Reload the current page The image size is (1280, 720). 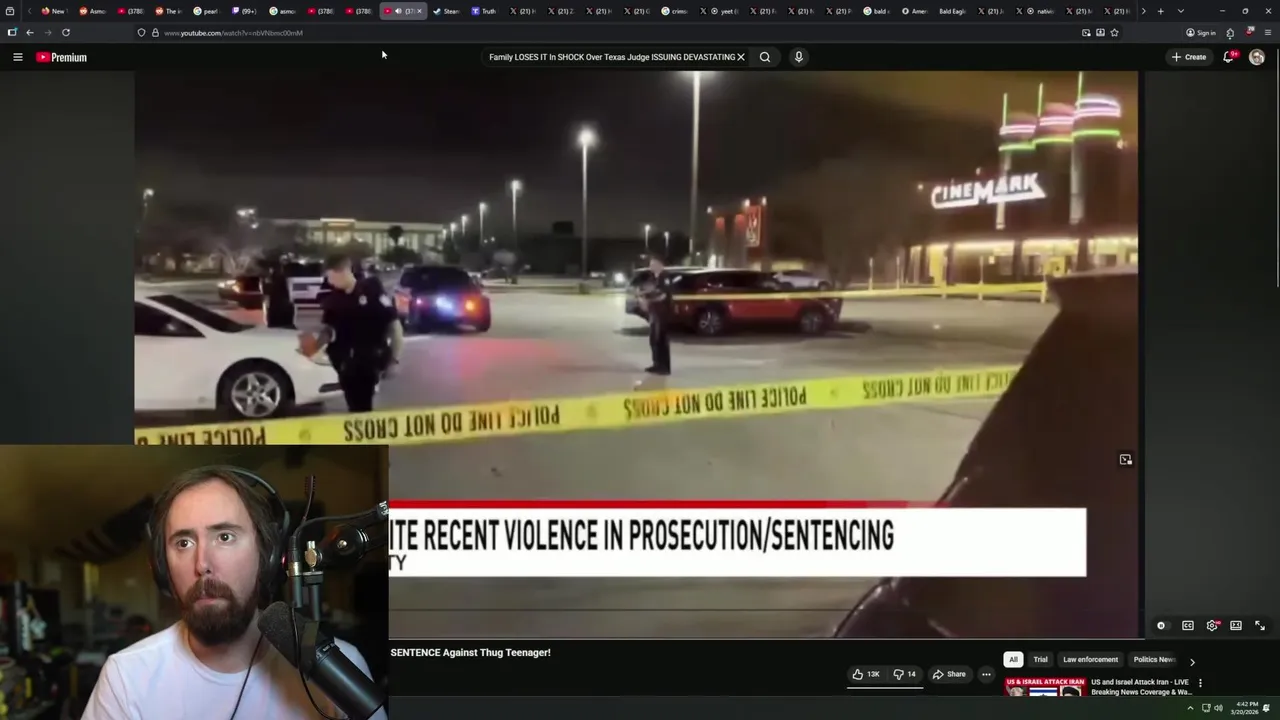pyautogui.click(x=66, y=32)
